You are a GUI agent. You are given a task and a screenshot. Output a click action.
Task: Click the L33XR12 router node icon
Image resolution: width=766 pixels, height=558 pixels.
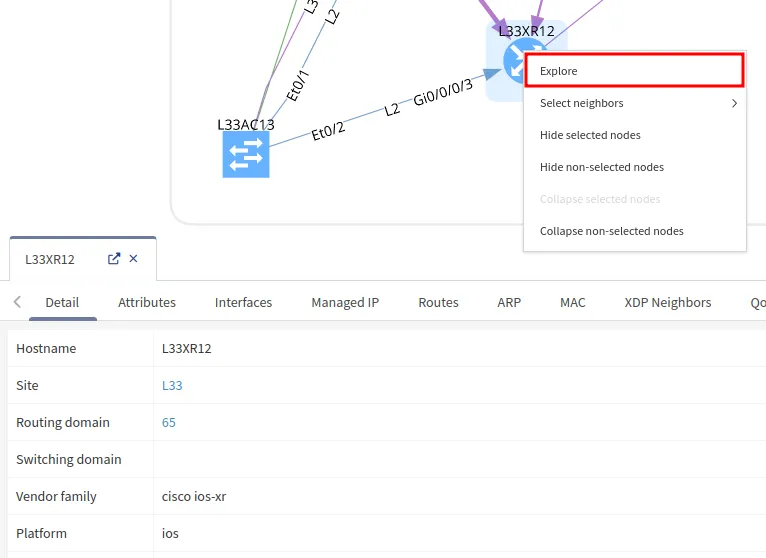(x=512, y=65)
